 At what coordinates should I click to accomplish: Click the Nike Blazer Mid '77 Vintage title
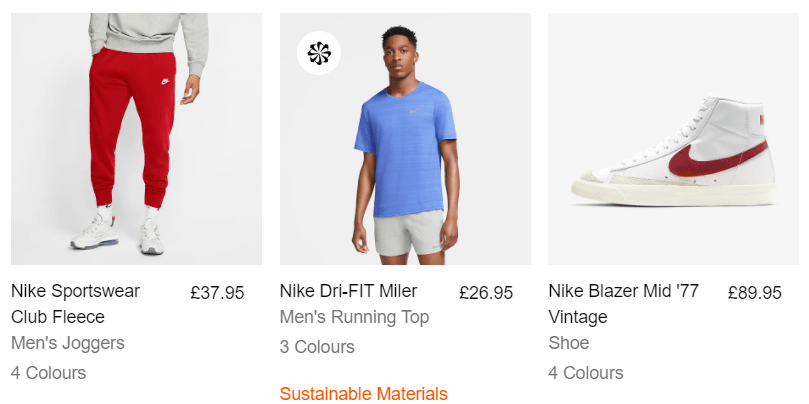623,303
